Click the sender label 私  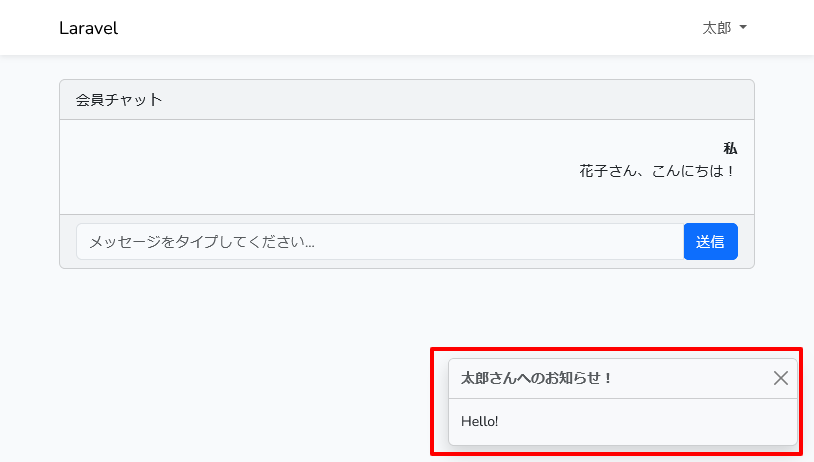pos(730,149)
